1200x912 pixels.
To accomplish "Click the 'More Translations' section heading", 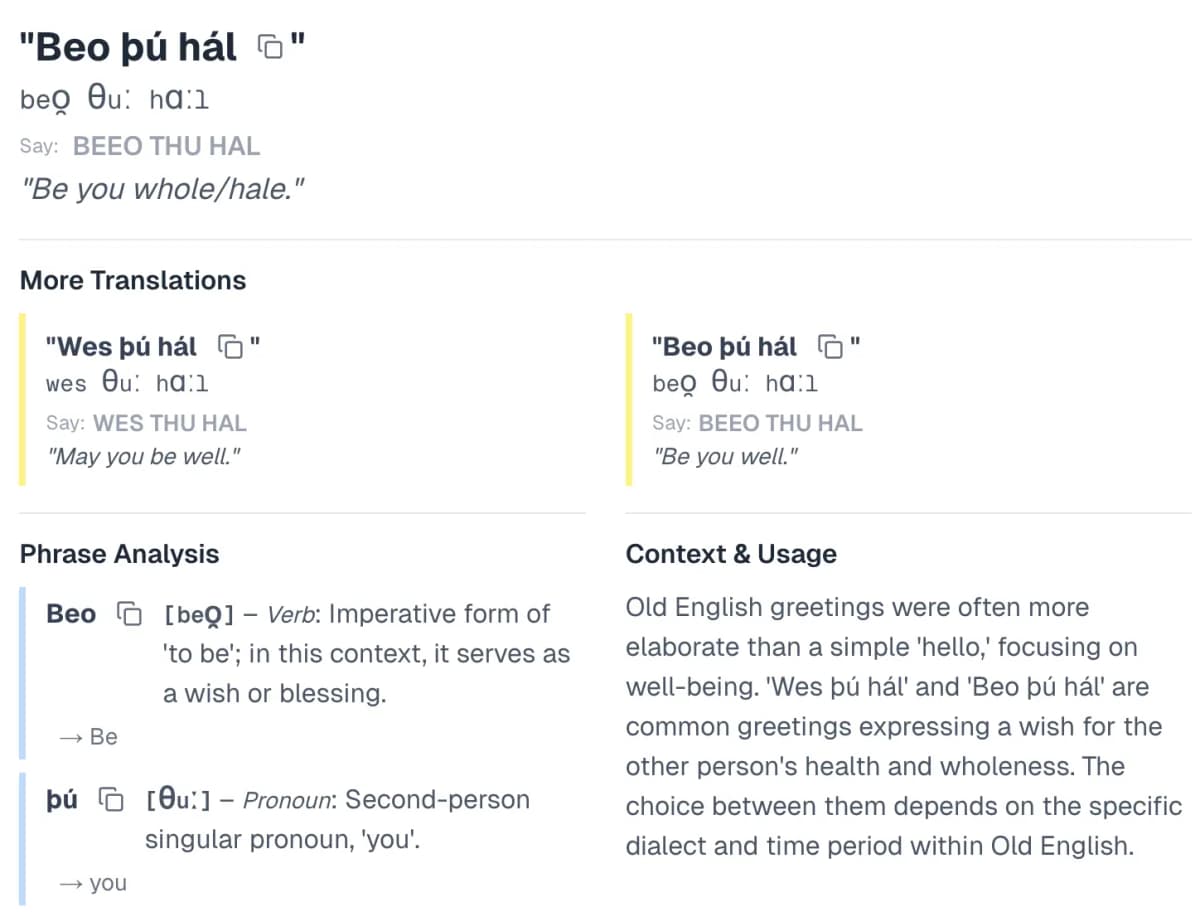I will tap(133, 280).
